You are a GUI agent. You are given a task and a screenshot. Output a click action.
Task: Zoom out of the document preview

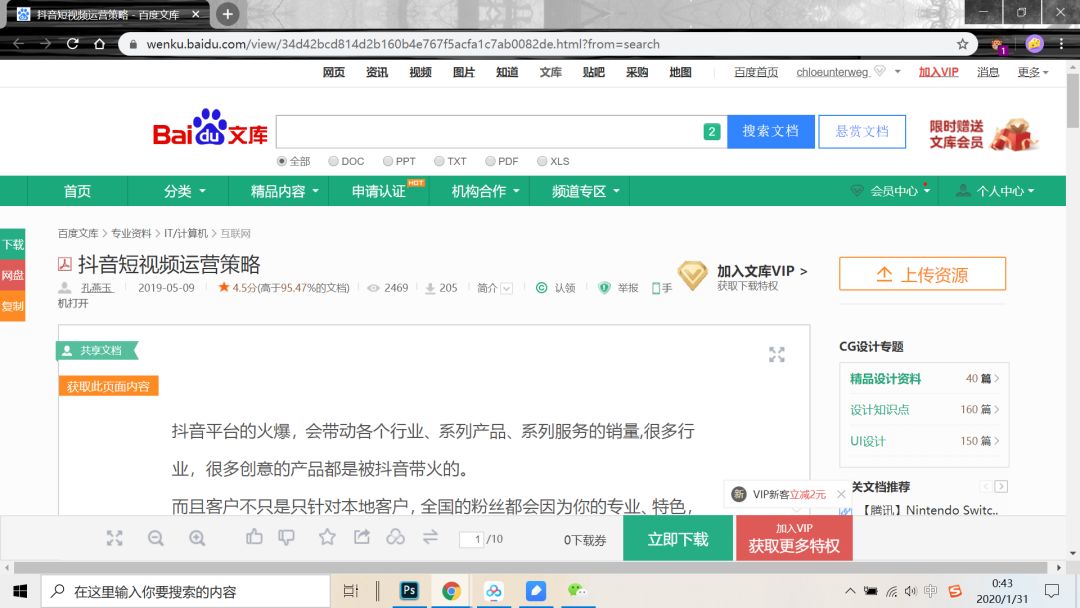pos(156,537)
